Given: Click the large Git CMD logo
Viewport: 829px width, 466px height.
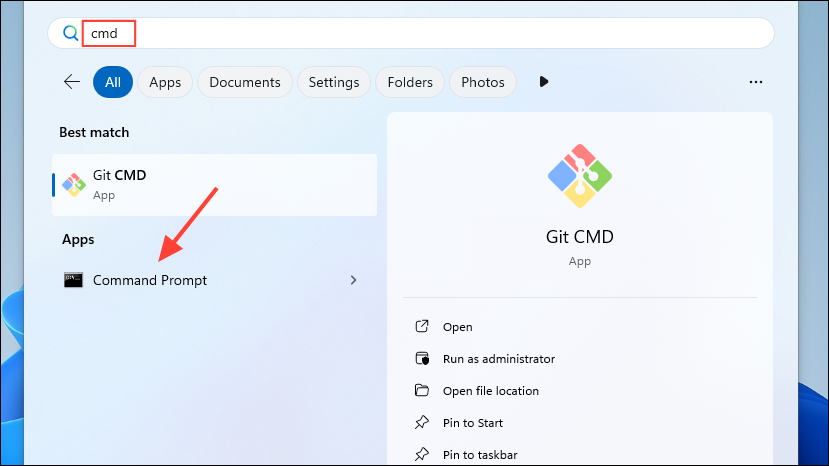Looking at the screenshot, I should tap(579, 176).
